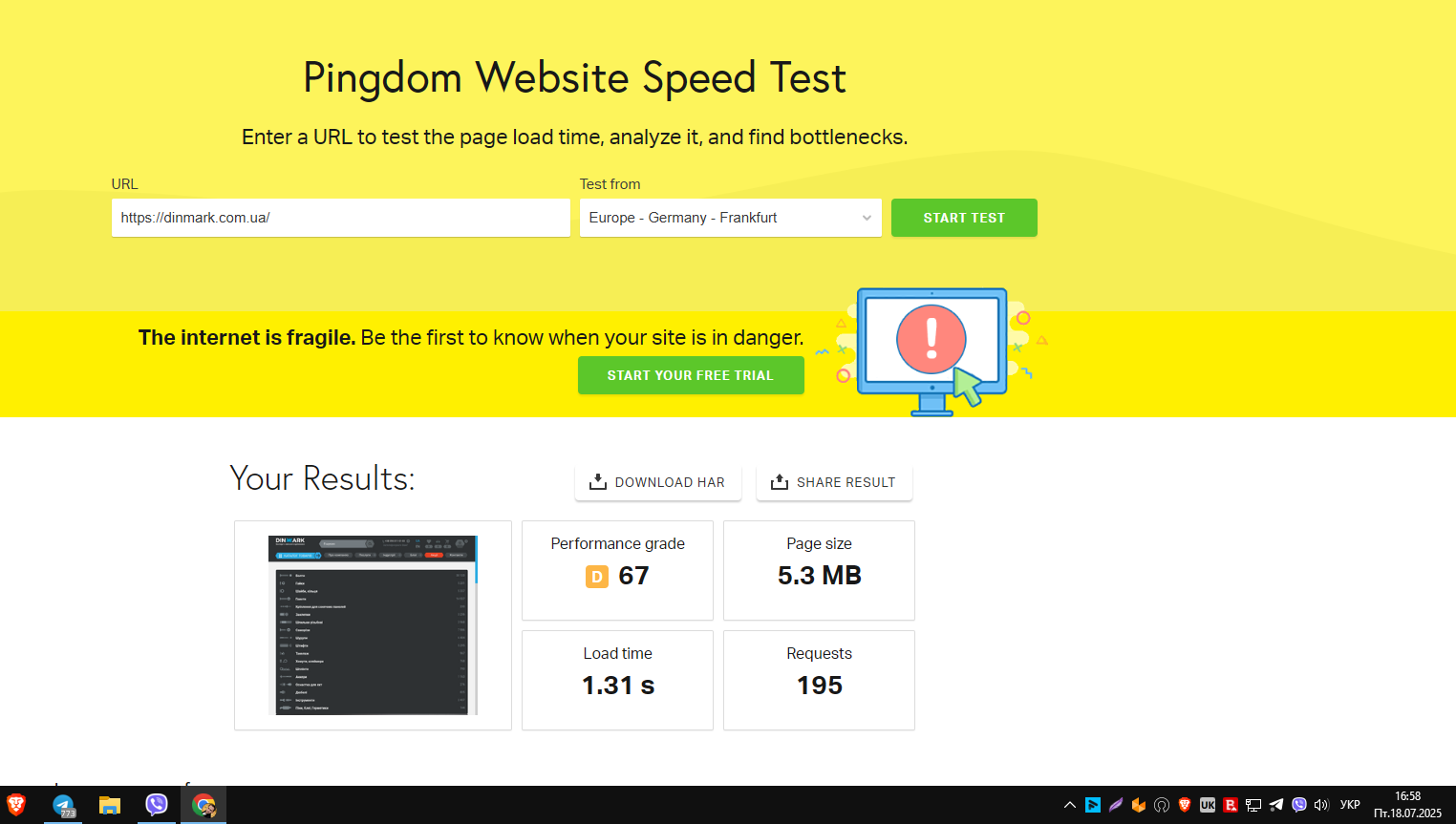Click the Requests value 195
Image resolution: width=1456 pixels, height=824 pixels.
(820, 686)
